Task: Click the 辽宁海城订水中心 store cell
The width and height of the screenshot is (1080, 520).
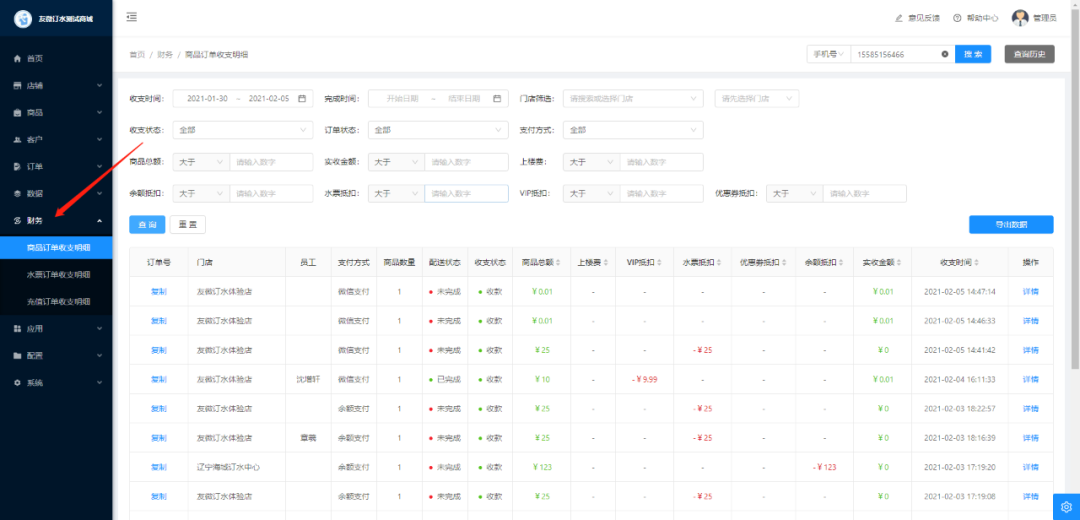Action: coord(228,467)
